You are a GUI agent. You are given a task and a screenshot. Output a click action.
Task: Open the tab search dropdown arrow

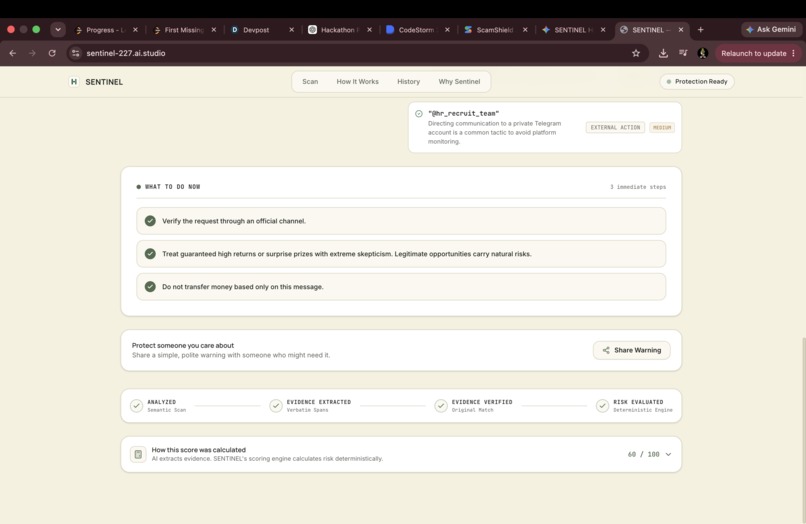[58, 30]
